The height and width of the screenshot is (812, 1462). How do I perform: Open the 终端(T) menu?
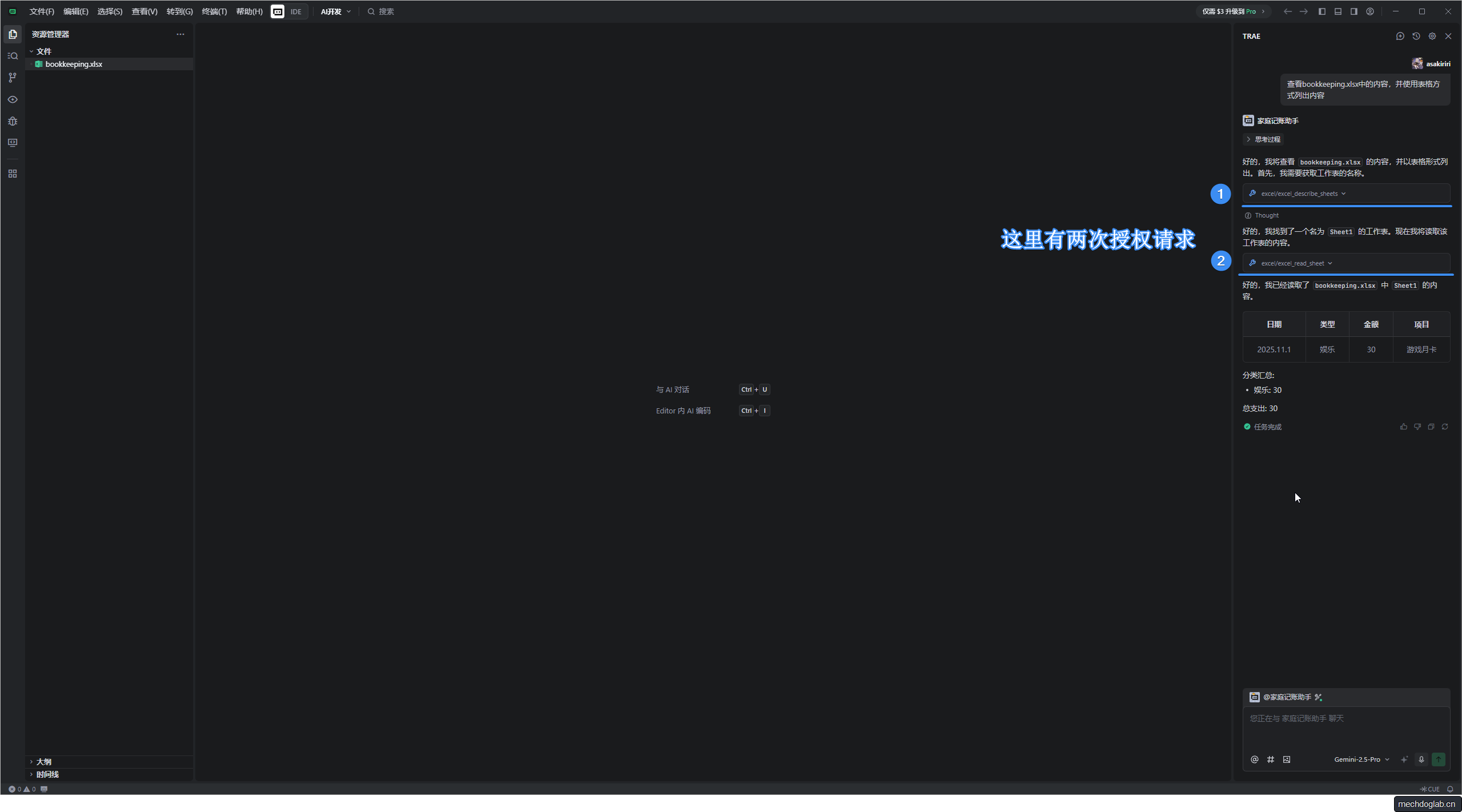[214, 11]
